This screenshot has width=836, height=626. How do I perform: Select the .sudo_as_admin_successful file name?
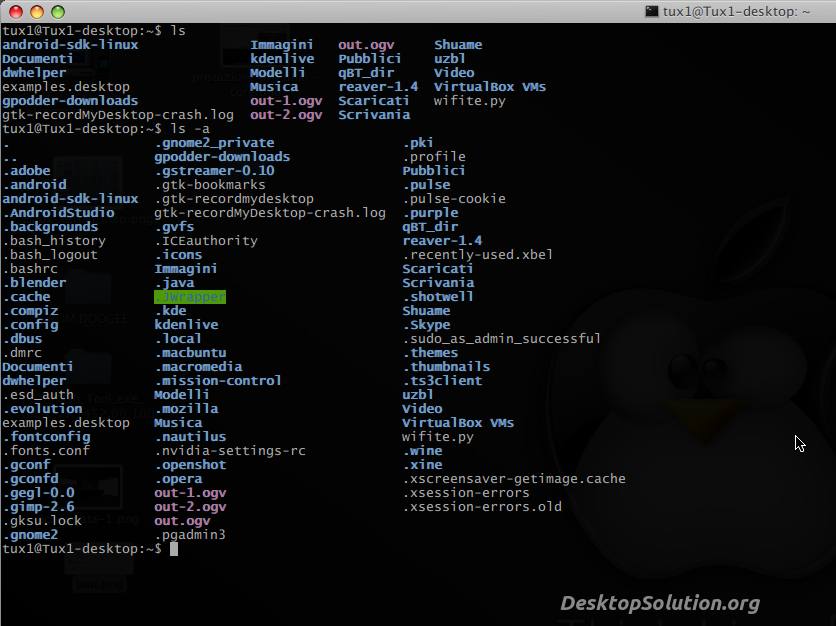pyautogui.click(x=502, y=339)
